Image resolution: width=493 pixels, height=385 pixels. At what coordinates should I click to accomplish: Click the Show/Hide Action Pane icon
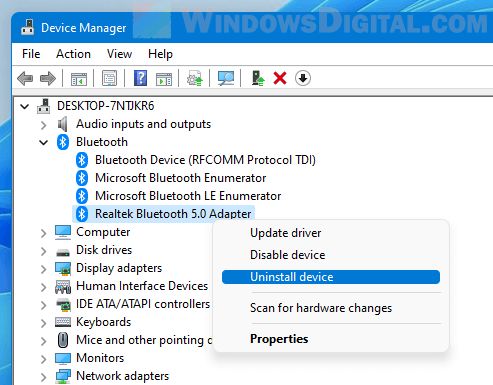pyautogui.click(x=164, y=79)
